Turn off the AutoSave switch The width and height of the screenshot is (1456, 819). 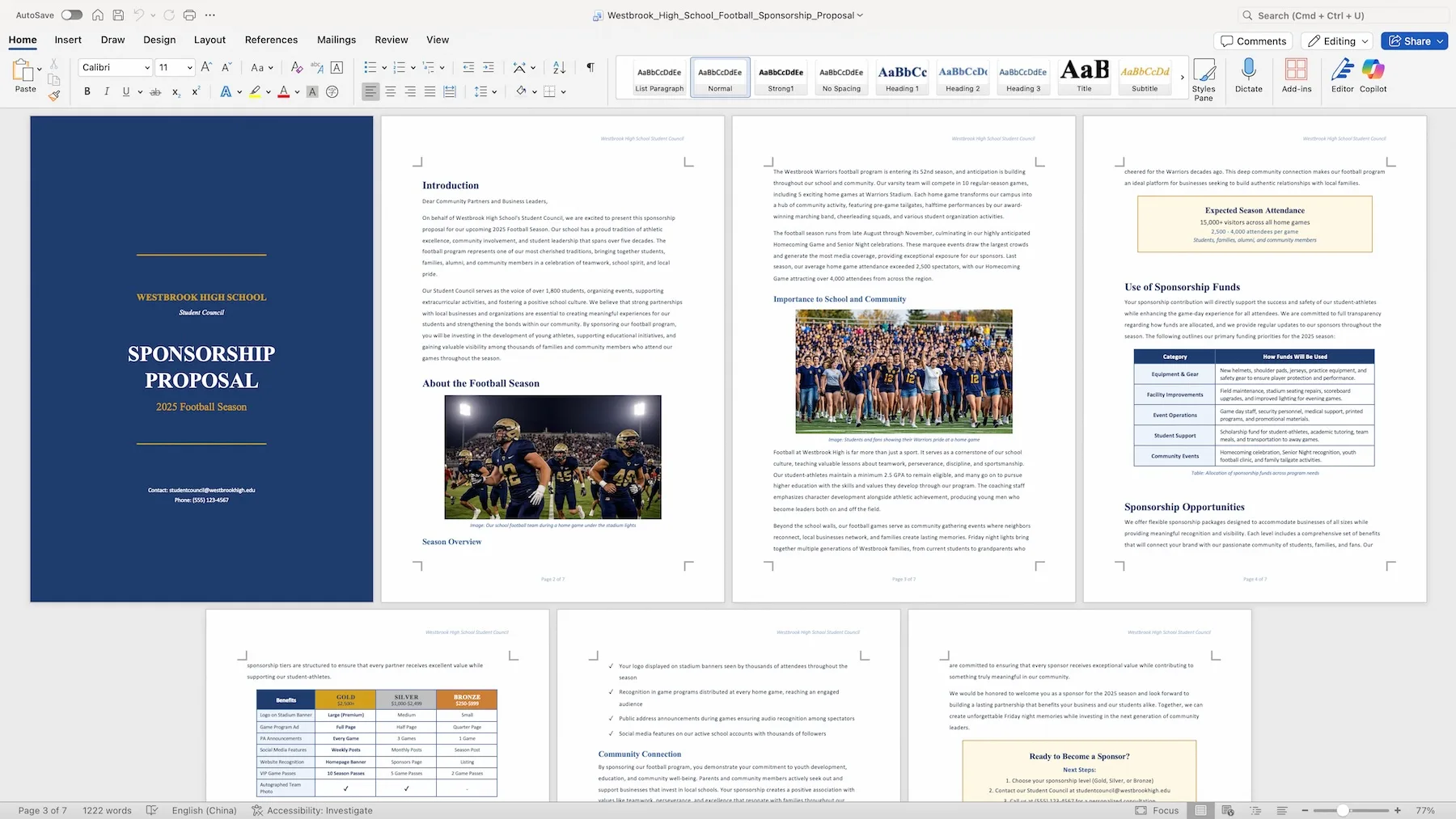click(71, 15)
